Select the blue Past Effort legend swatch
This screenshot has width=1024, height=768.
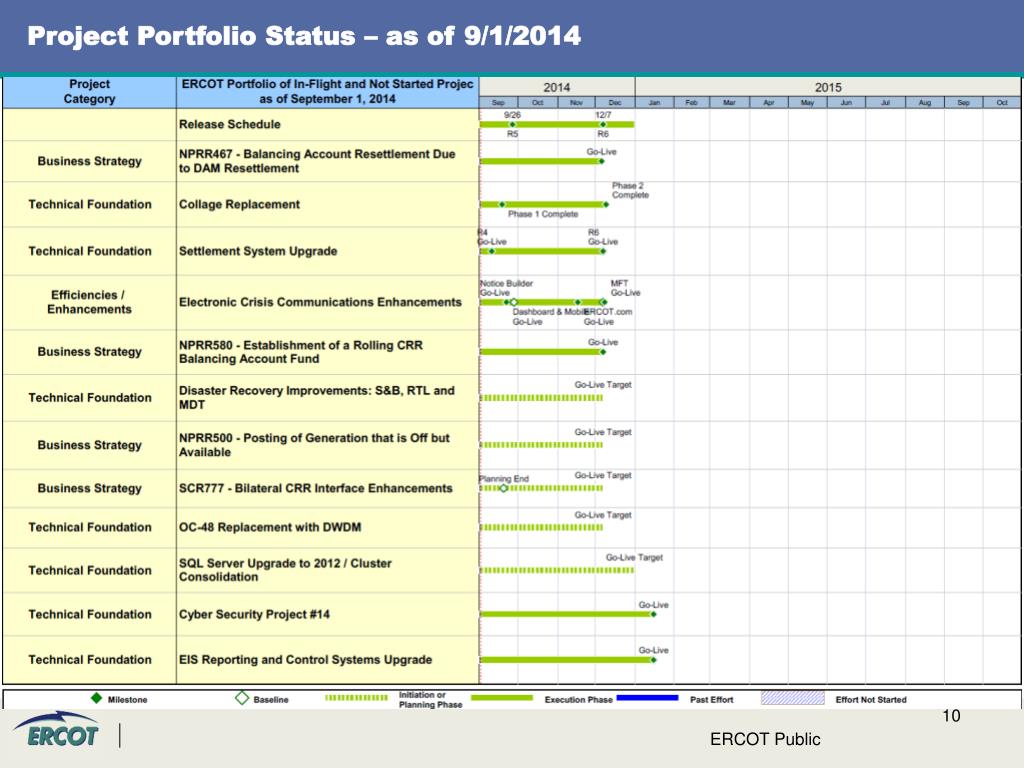647,698
